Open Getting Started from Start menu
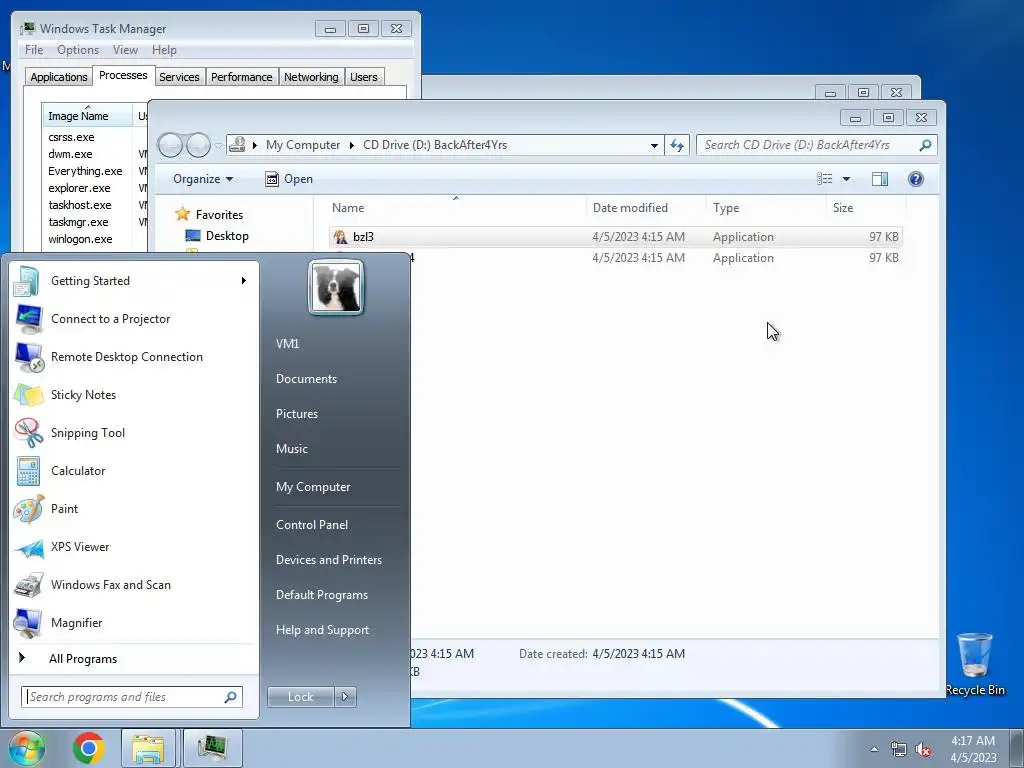 pyautogui.click(x=133, y=281)
